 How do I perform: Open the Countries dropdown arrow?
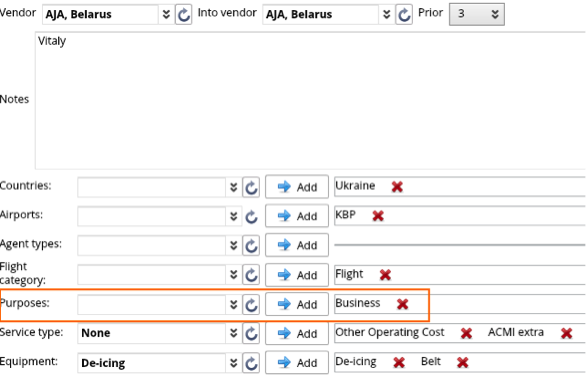[234, 187]
